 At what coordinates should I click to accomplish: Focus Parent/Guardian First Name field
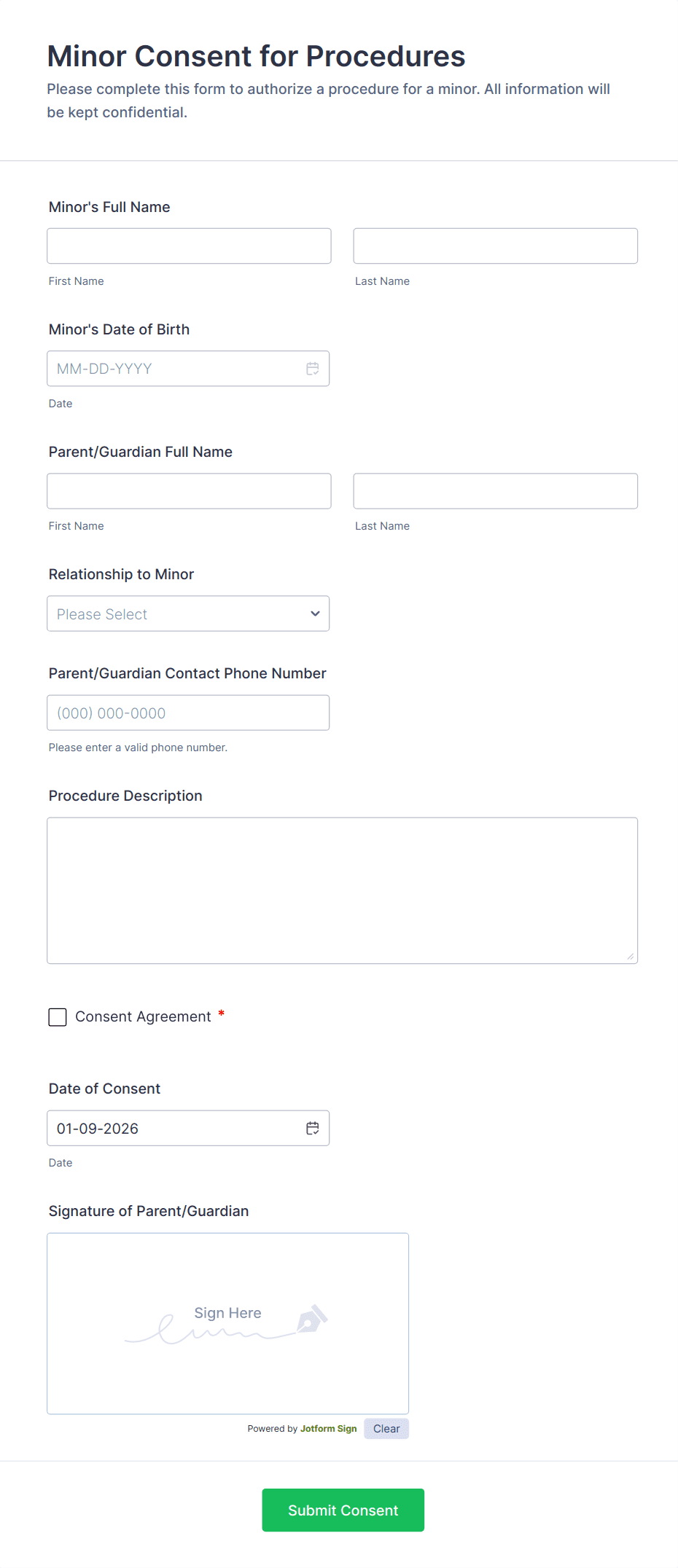(189, 491)
